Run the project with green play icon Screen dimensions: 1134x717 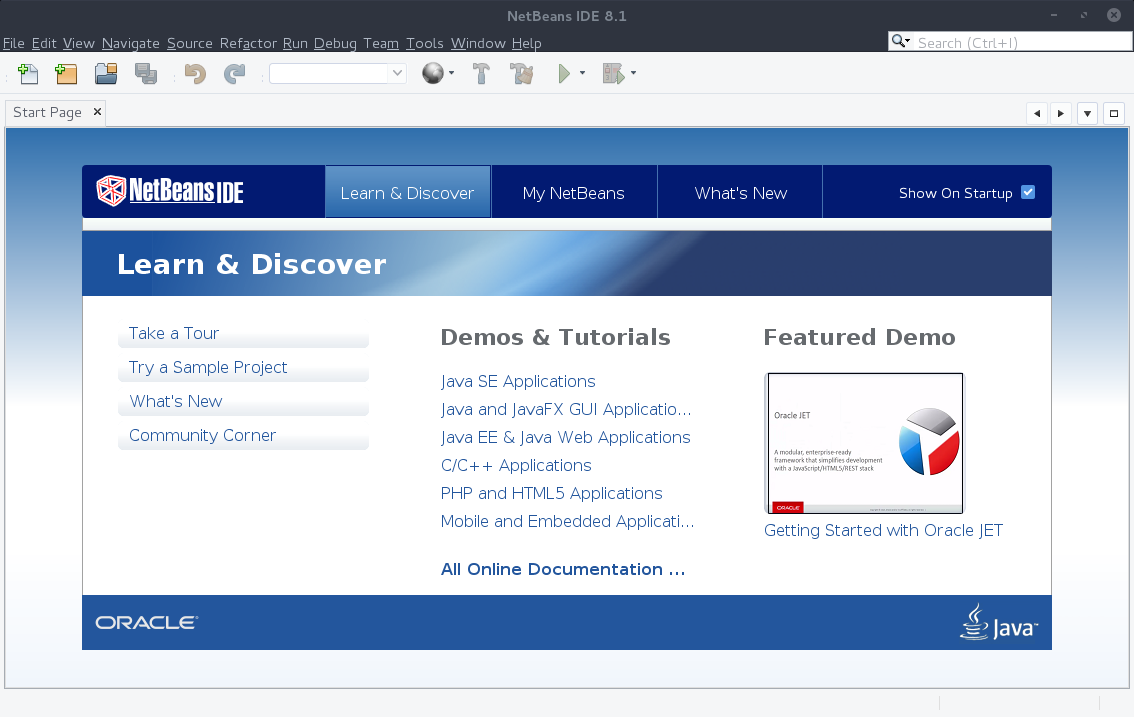[x=564, y=73]
